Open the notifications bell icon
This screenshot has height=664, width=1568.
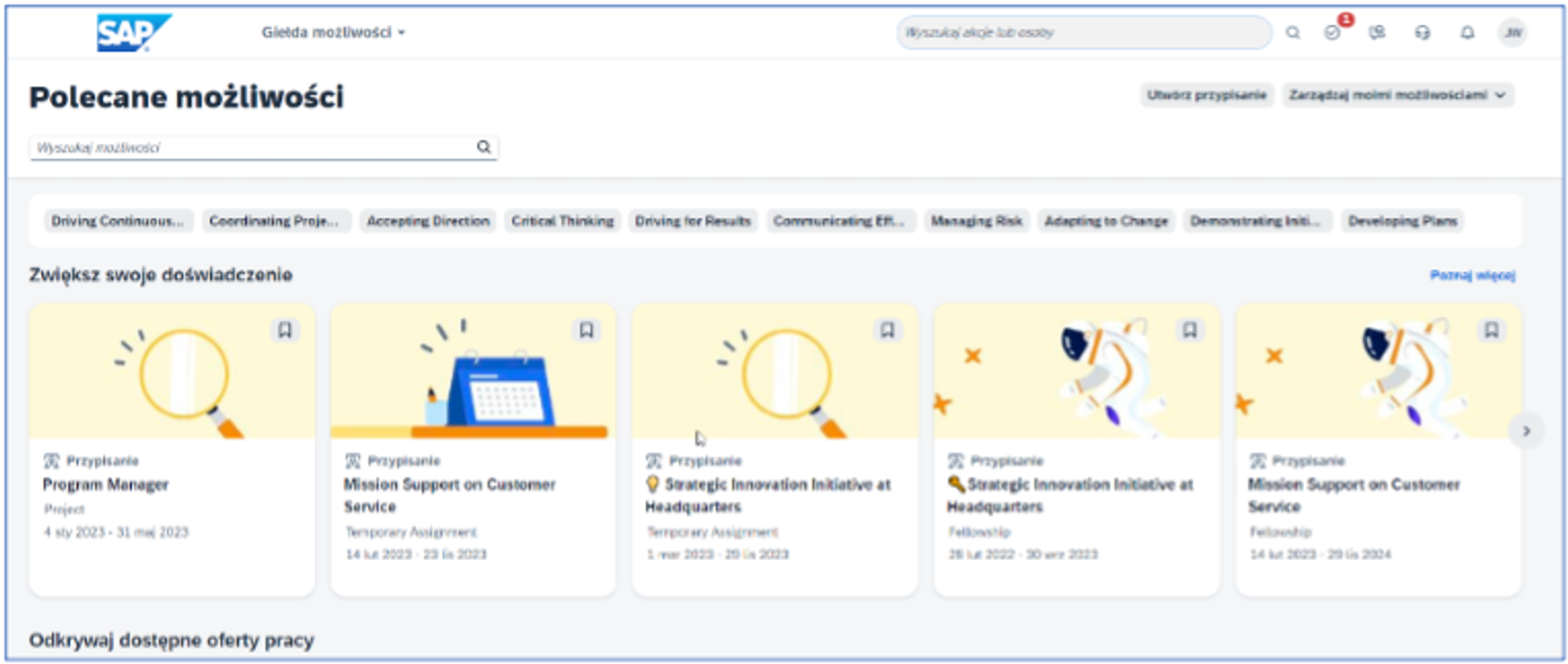[1467, 33]
